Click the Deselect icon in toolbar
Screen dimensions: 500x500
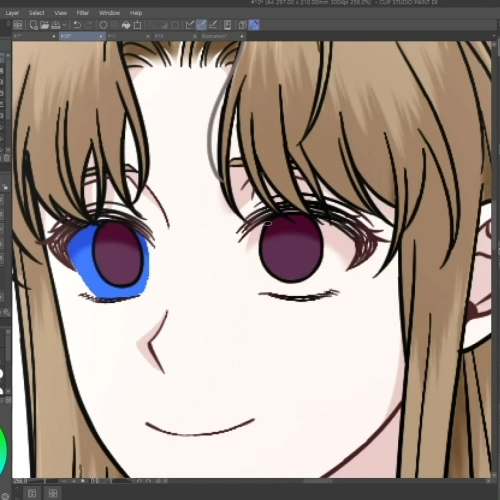153,25
